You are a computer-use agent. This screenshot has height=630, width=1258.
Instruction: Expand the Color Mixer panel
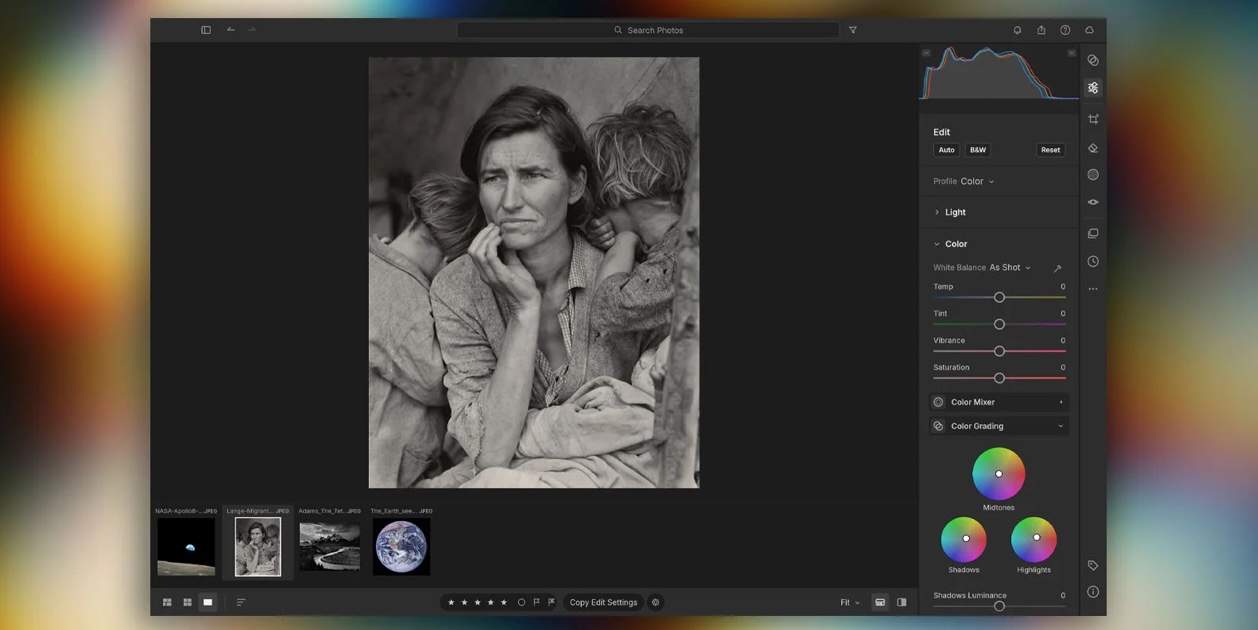999,402
